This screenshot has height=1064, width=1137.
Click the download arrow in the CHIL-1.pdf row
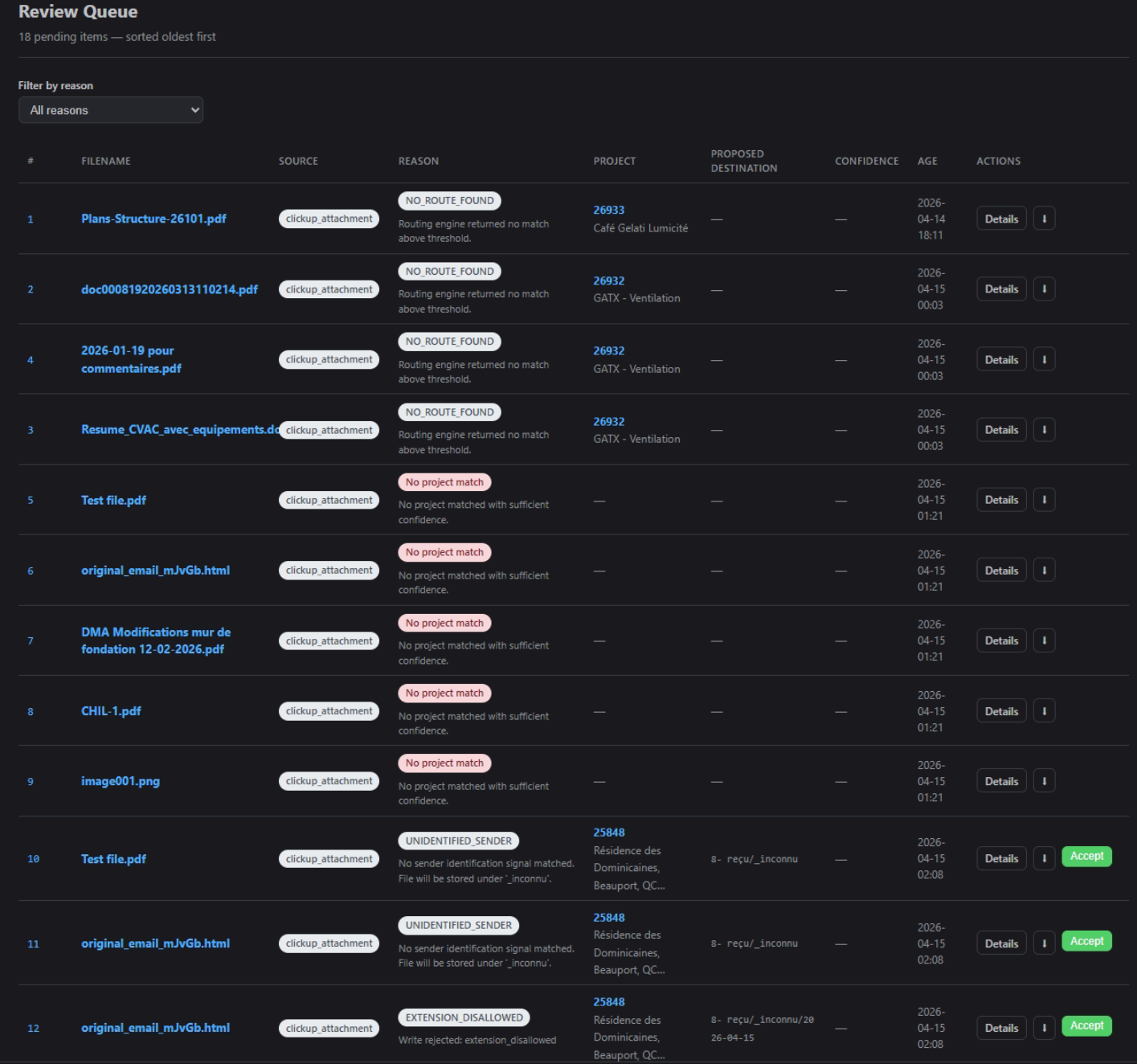point(1044,711)
